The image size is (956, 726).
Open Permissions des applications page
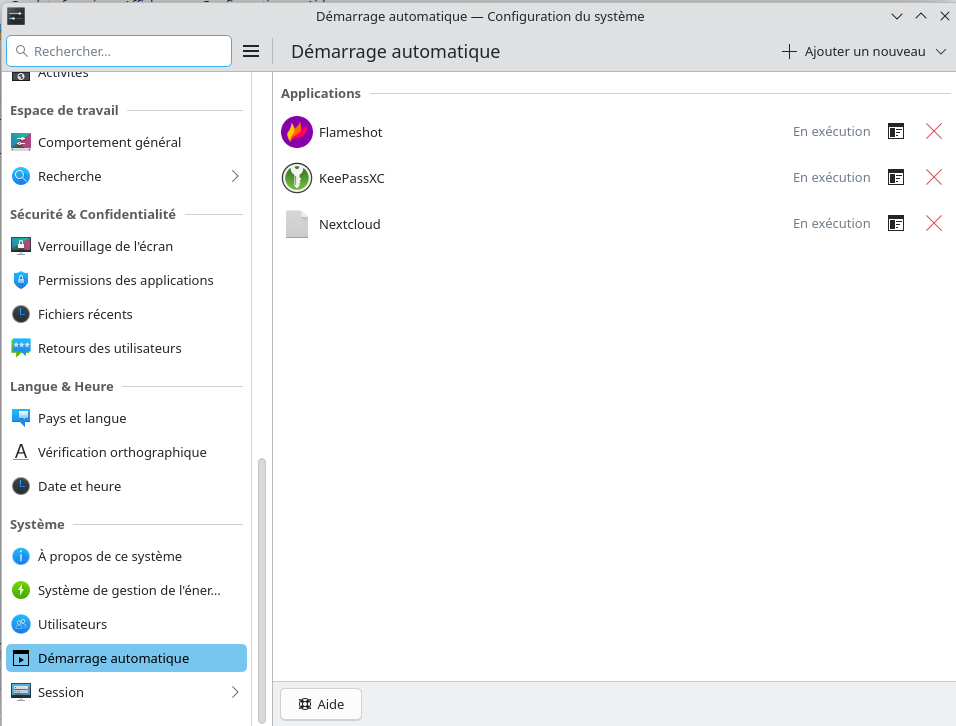click(x=125, y=280)
